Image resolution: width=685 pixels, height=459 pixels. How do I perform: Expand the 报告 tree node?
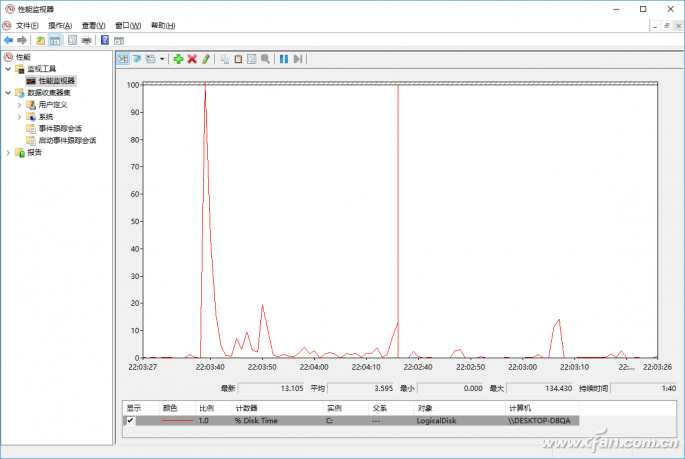click(x=8, y=152)
